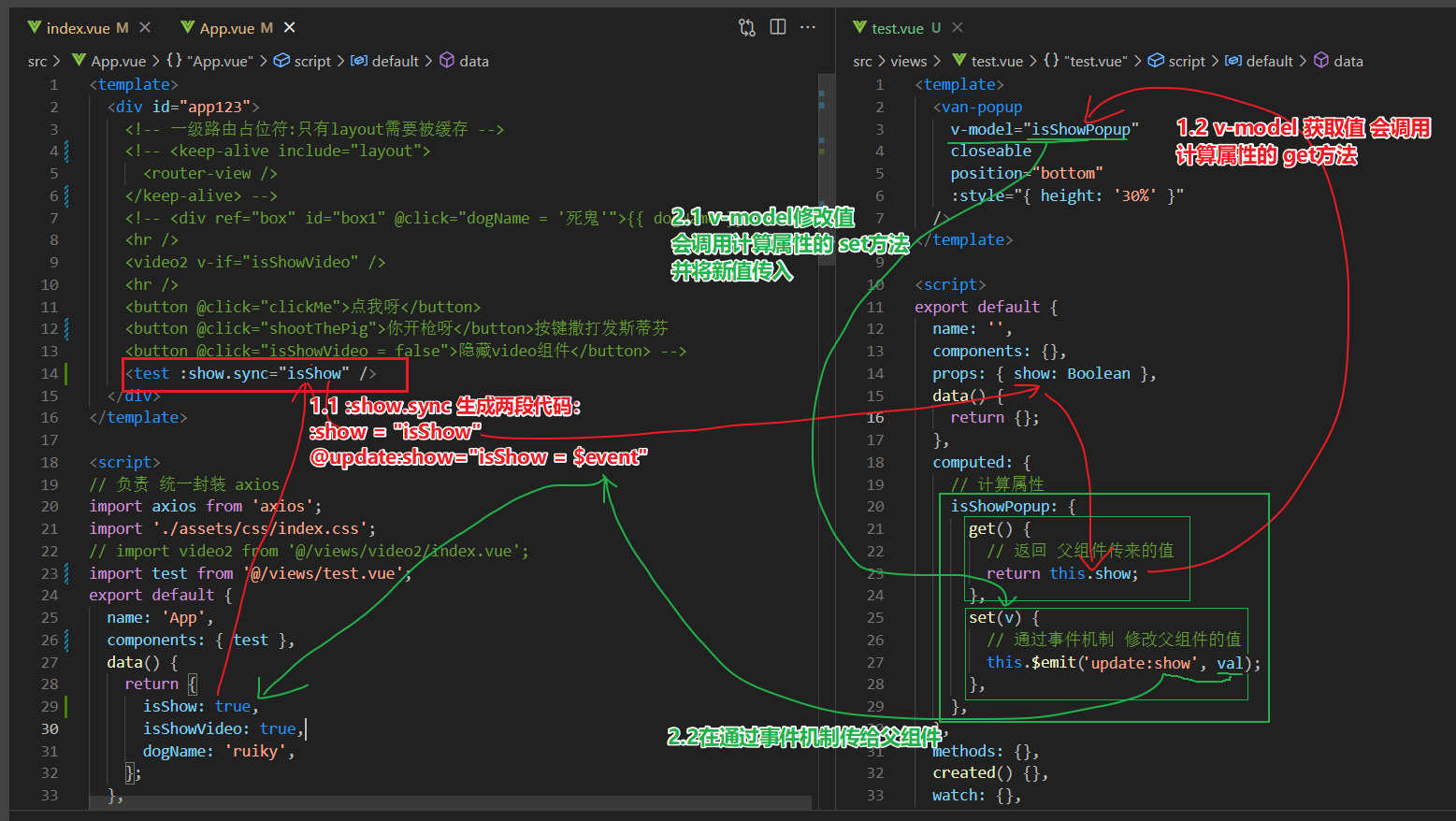Click the <div id="app123"> line
This screenshot has width=1456, height=821.
tap(183, 107)
